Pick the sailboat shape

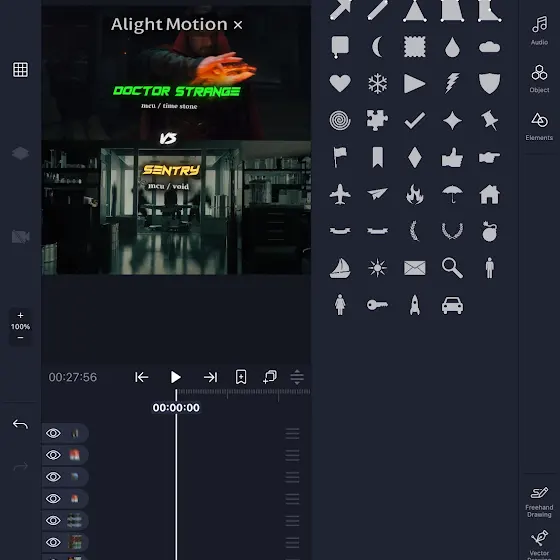[x=340, y=268]
